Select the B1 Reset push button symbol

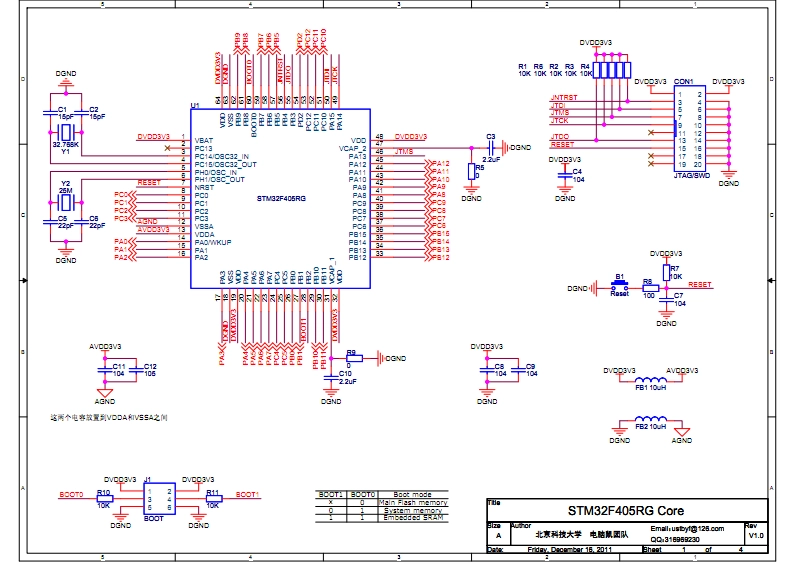click(x=619, y=285)
